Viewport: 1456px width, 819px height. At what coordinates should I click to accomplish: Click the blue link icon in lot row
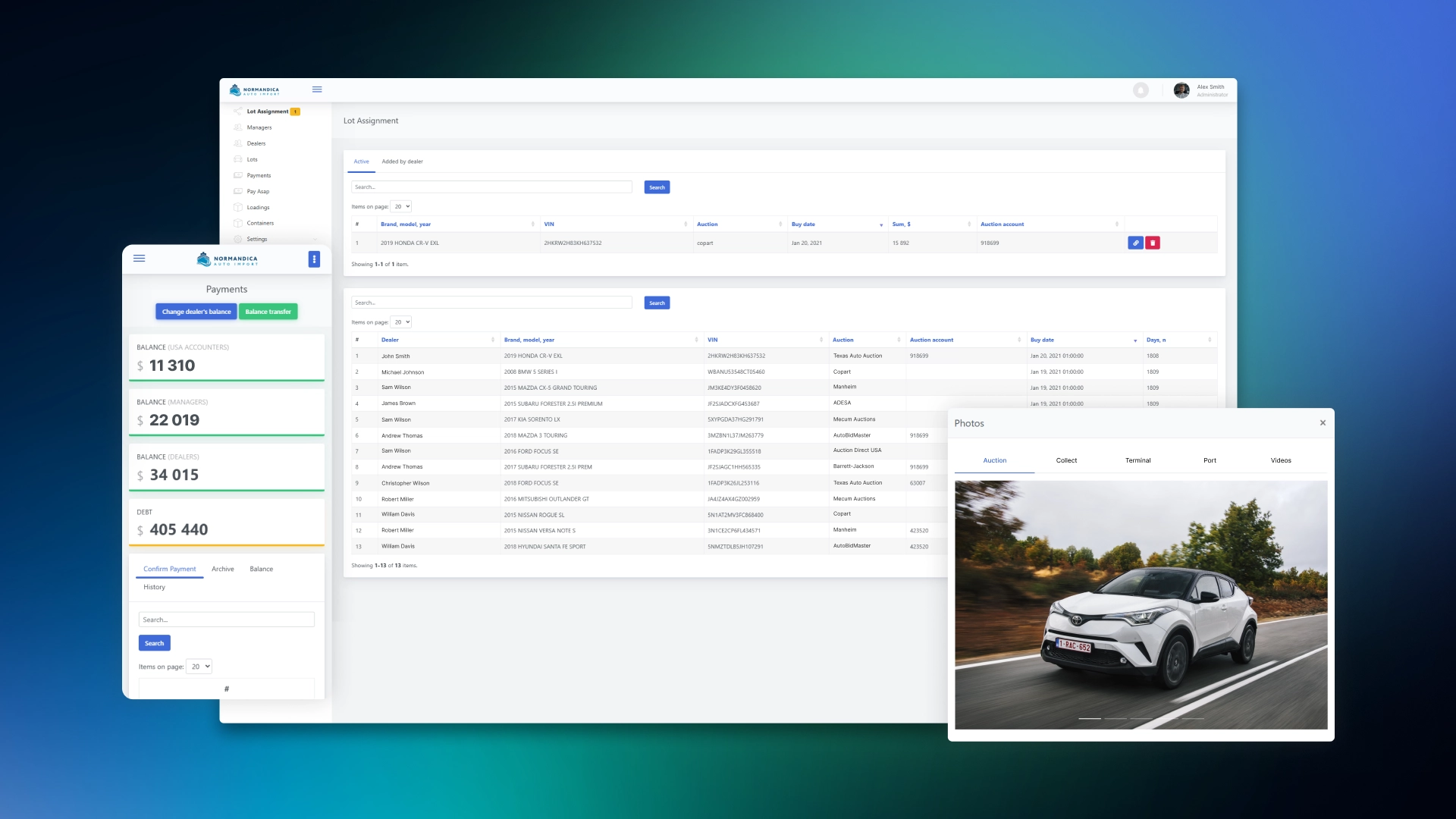[1135, 243]
